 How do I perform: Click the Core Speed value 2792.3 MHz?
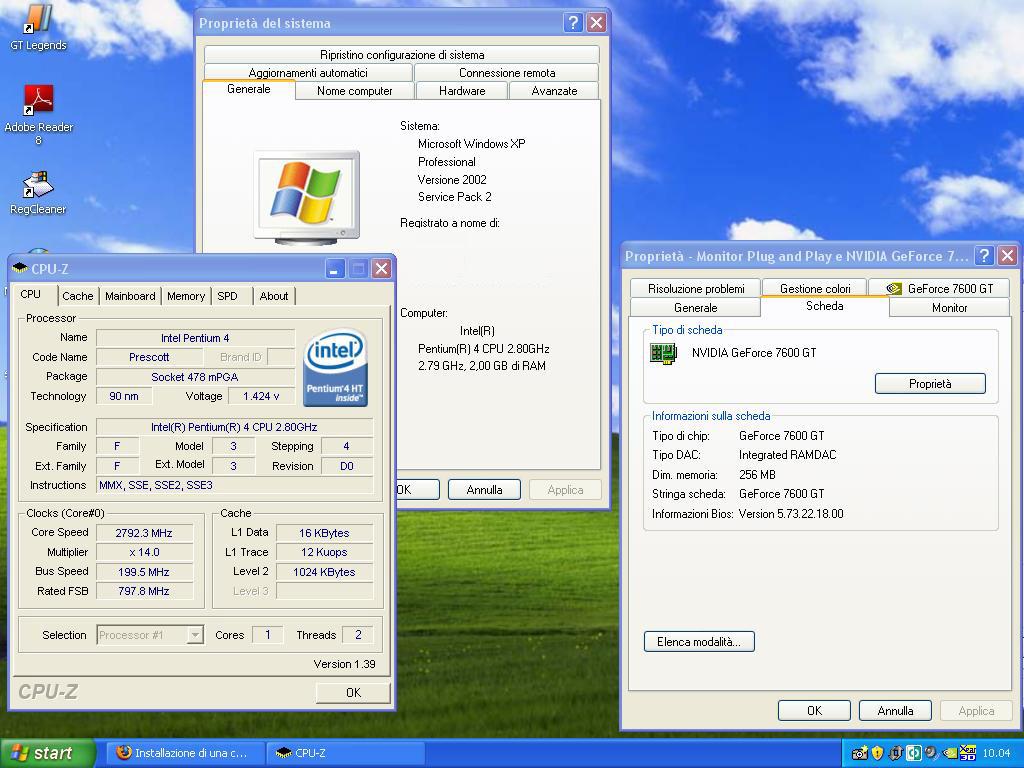pyautogui.click(x=144, y=533)
